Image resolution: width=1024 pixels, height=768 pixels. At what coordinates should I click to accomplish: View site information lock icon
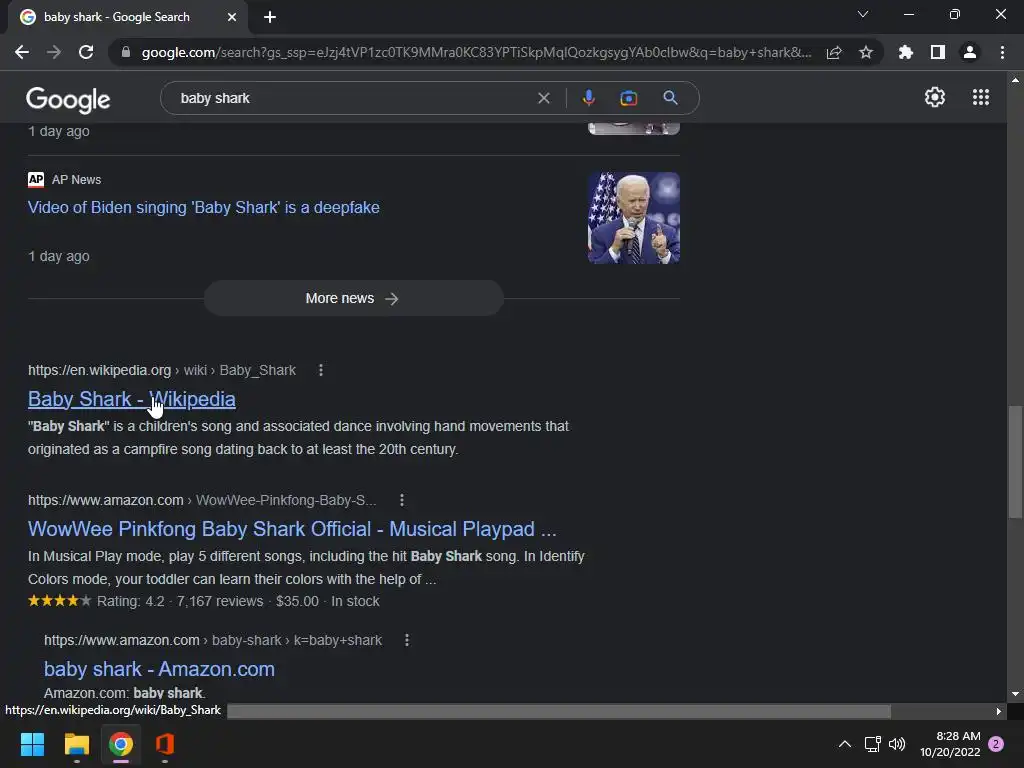coord(126,52)
